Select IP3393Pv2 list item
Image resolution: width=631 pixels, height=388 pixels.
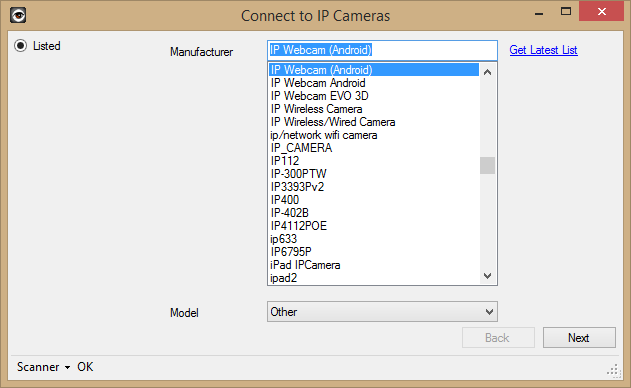pyautogui.click(x=374, y=187)
